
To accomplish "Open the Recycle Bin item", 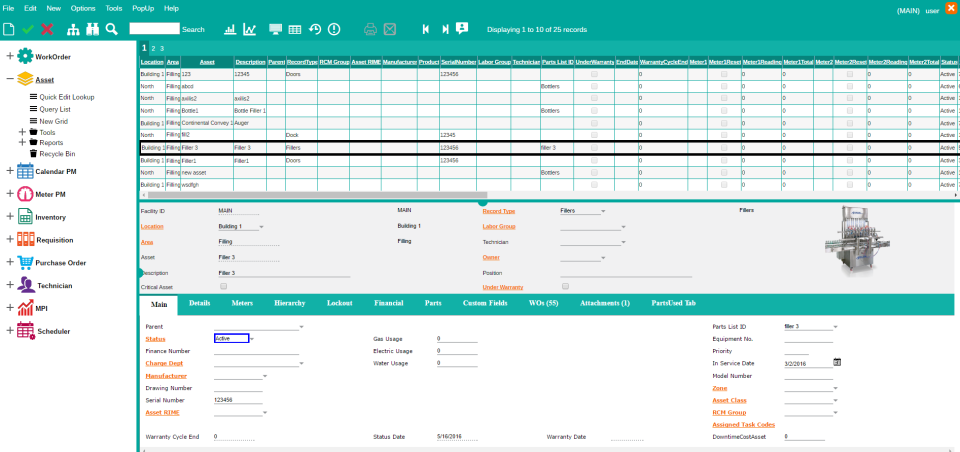I will click(x=58, y=154).
